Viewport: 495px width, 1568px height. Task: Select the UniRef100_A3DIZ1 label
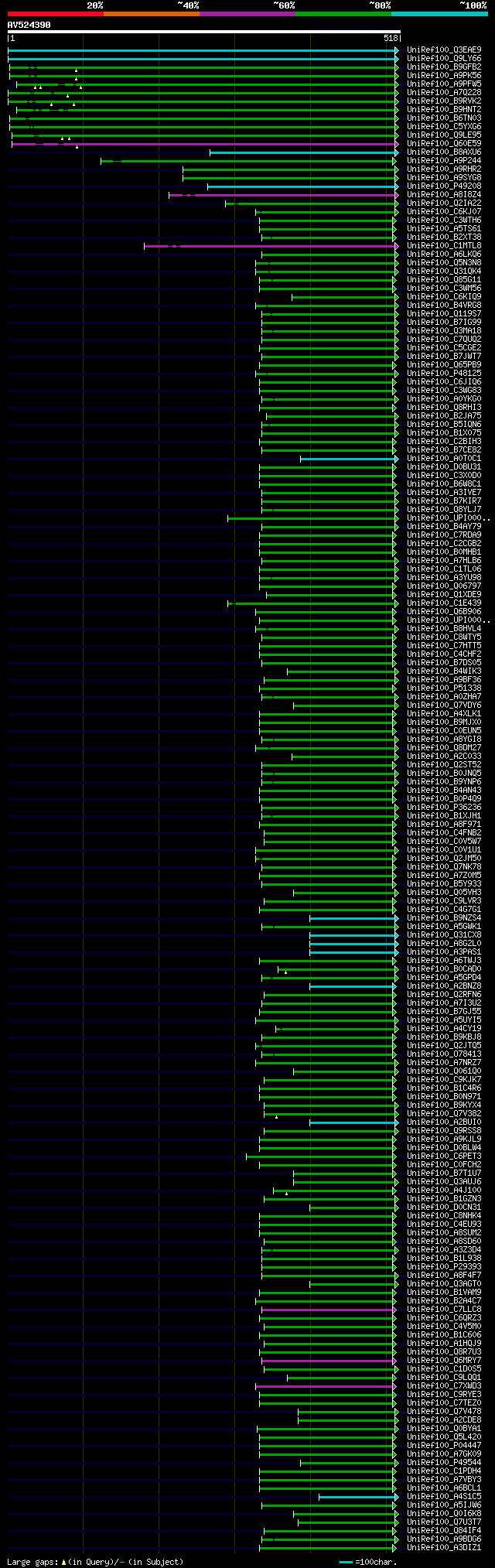(444, 1548)
